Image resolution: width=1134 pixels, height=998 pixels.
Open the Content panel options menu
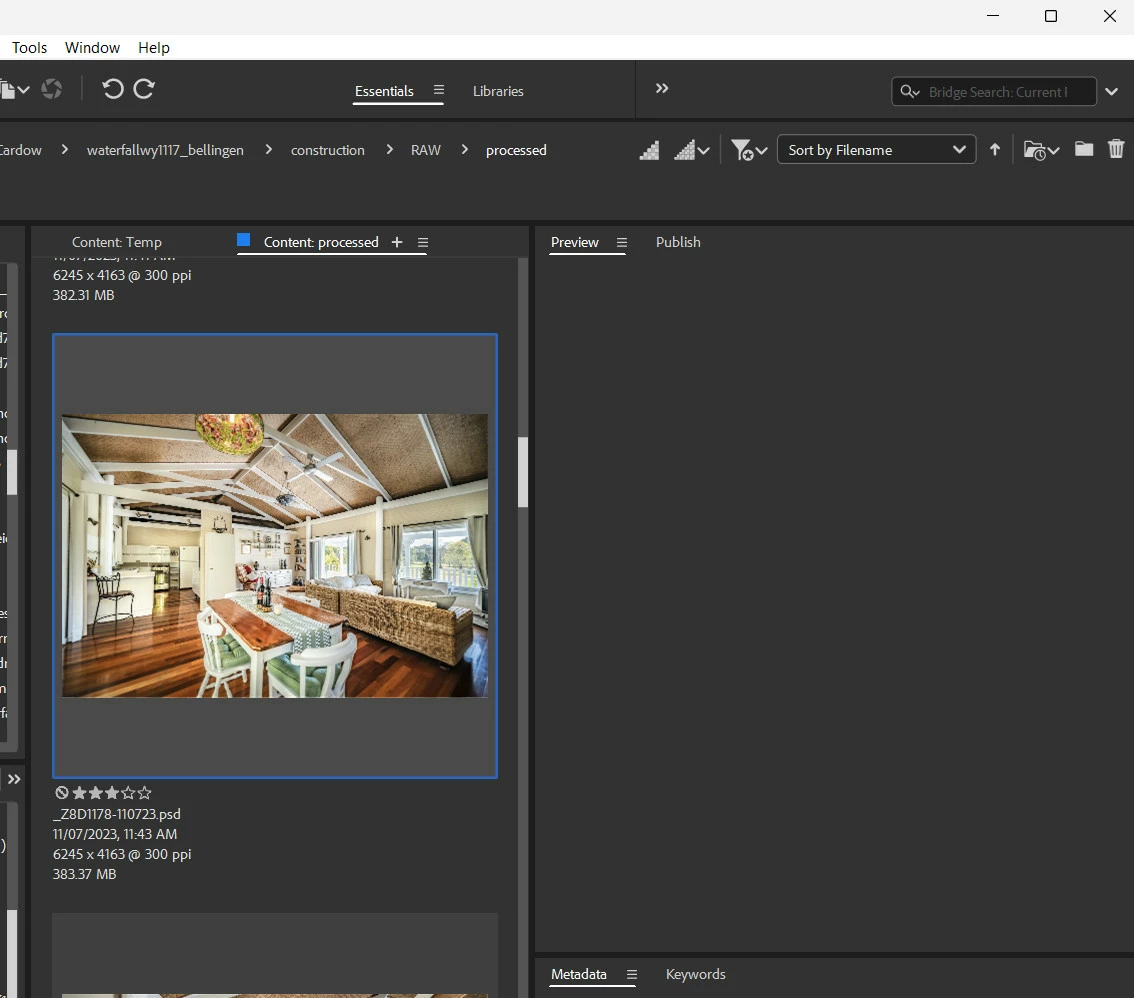tap(423, 243)
